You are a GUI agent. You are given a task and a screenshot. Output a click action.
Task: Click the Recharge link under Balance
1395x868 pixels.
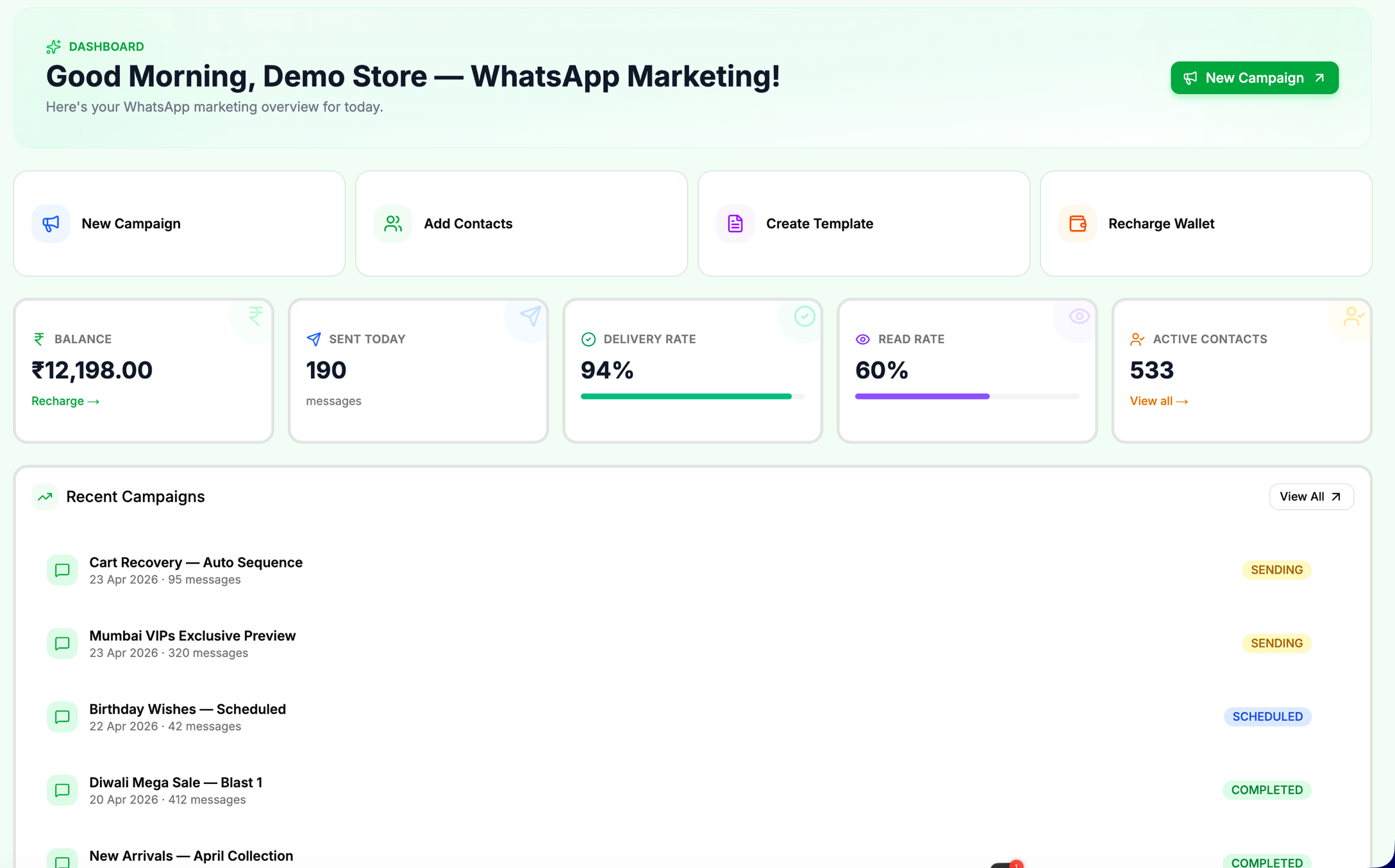click(x=65, y=401)
